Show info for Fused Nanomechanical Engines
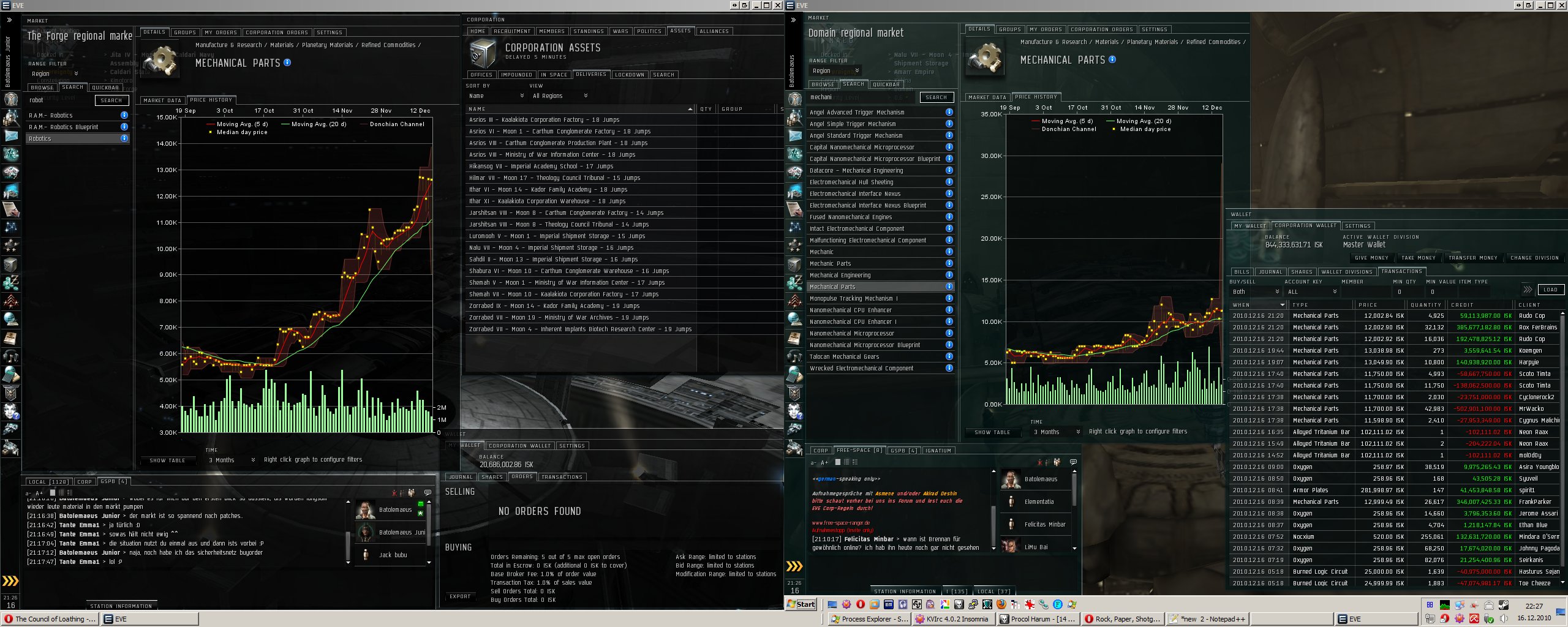The height and width of the screenshot is (627, 1568). pos(949,217)
